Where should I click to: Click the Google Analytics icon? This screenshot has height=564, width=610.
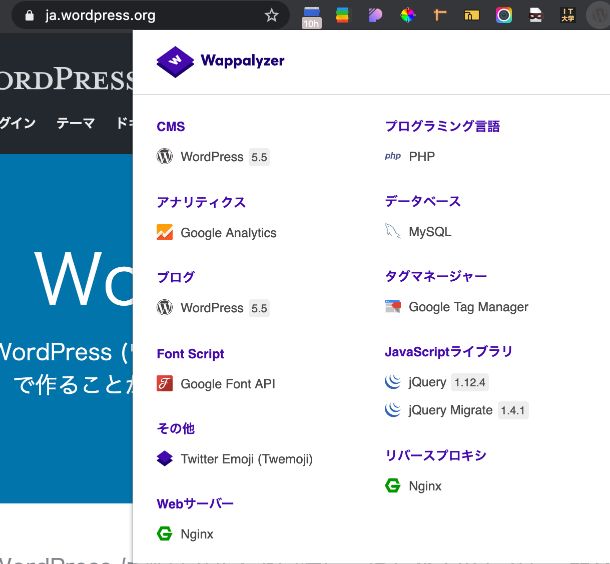165,232
